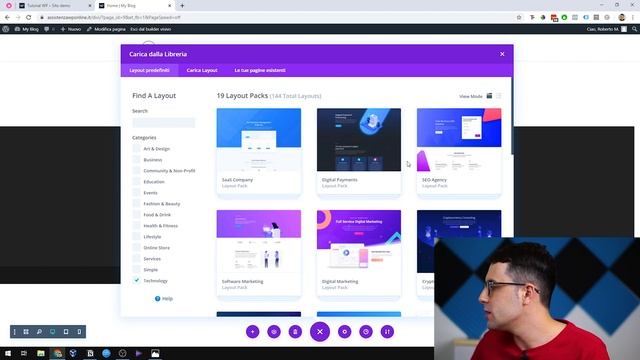Image resolution: width=640 pixels, height=360 pixels.
Task: Switch to the Layout predefiniti tab
Action: (149, 70)
